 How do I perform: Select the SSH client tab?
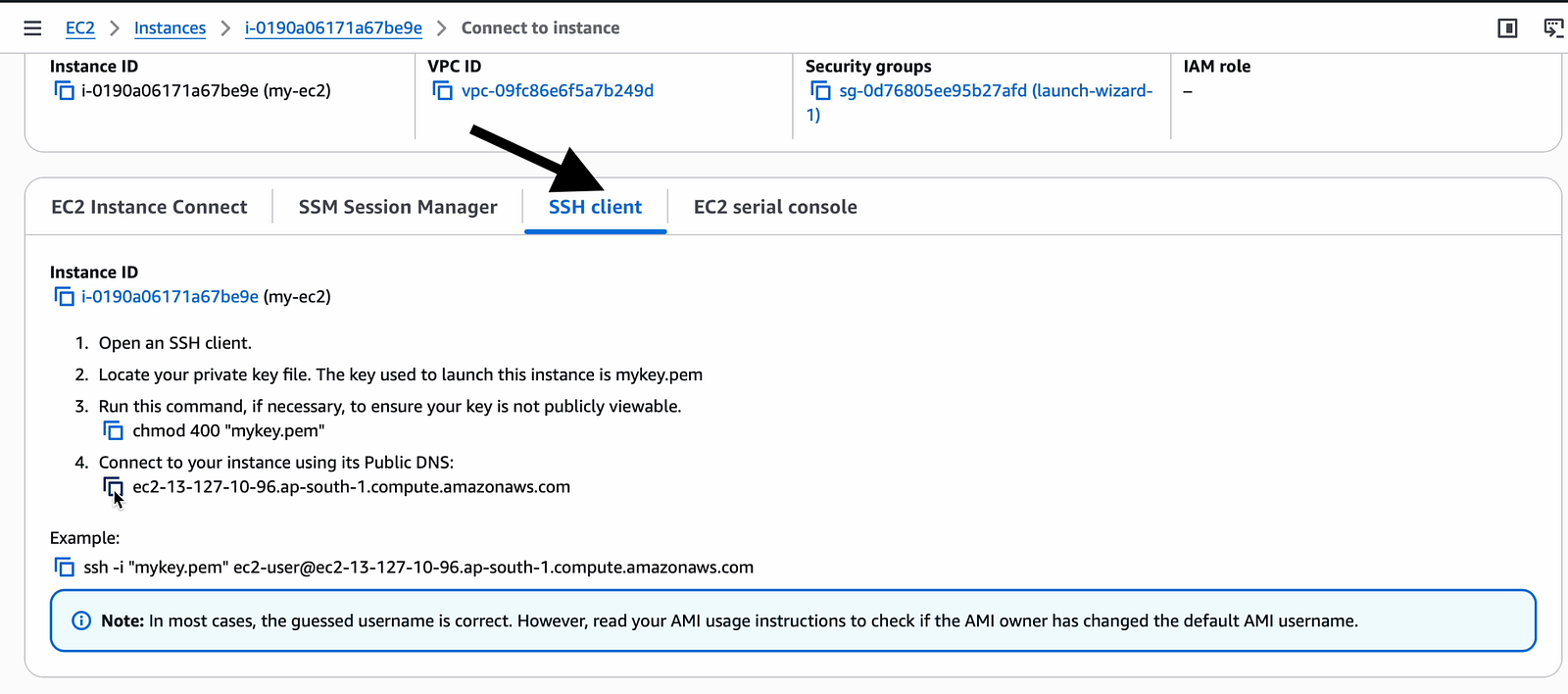595,207
